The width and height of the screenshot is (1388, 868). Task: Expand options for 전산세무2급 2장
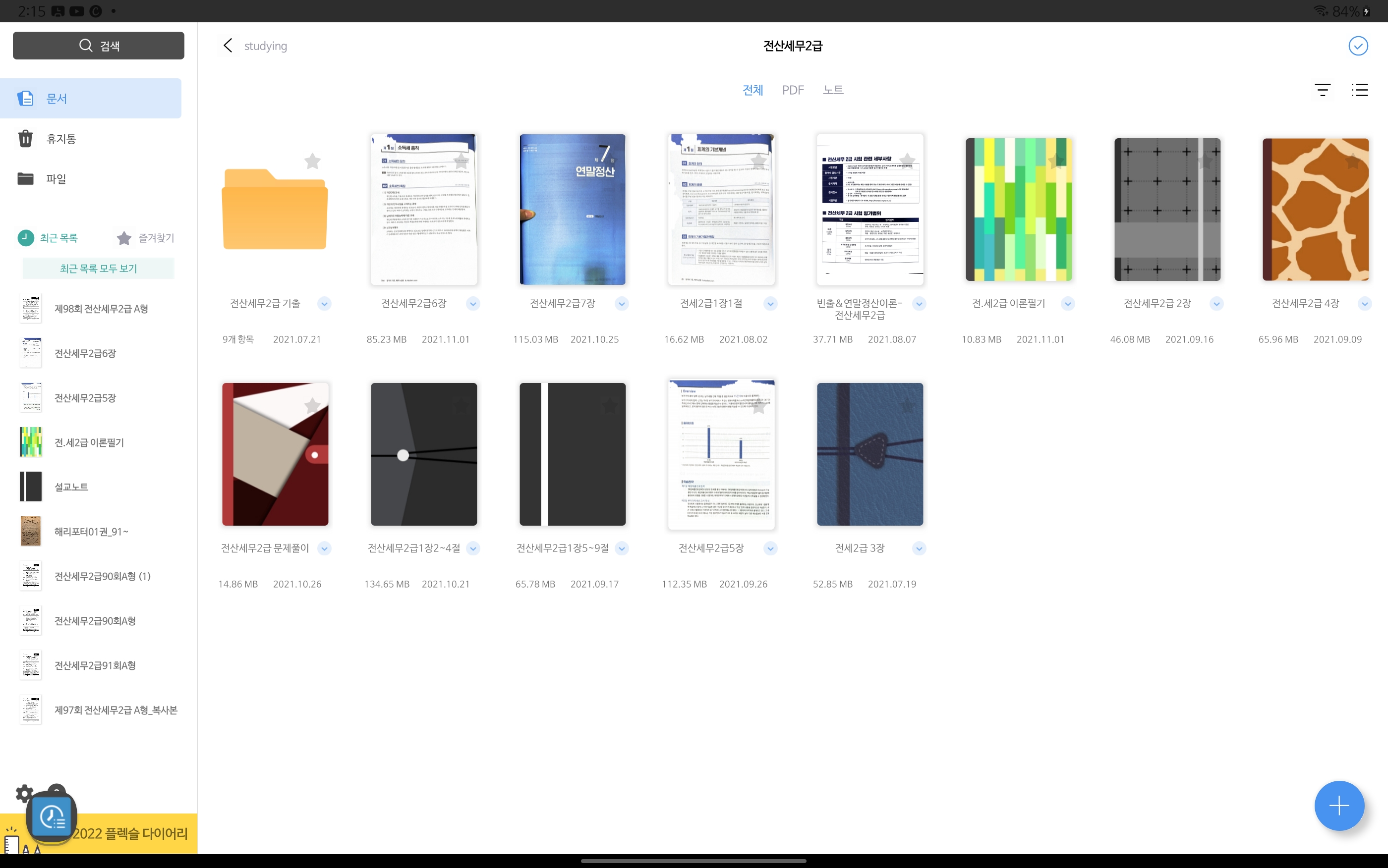pos(1217,304)
